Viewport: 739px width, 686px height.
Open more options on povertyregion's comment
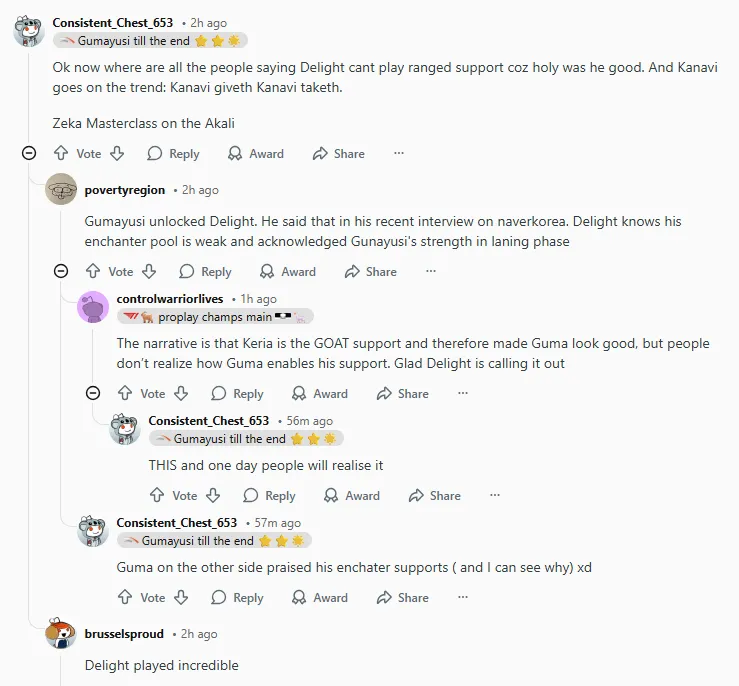[431, 272]
